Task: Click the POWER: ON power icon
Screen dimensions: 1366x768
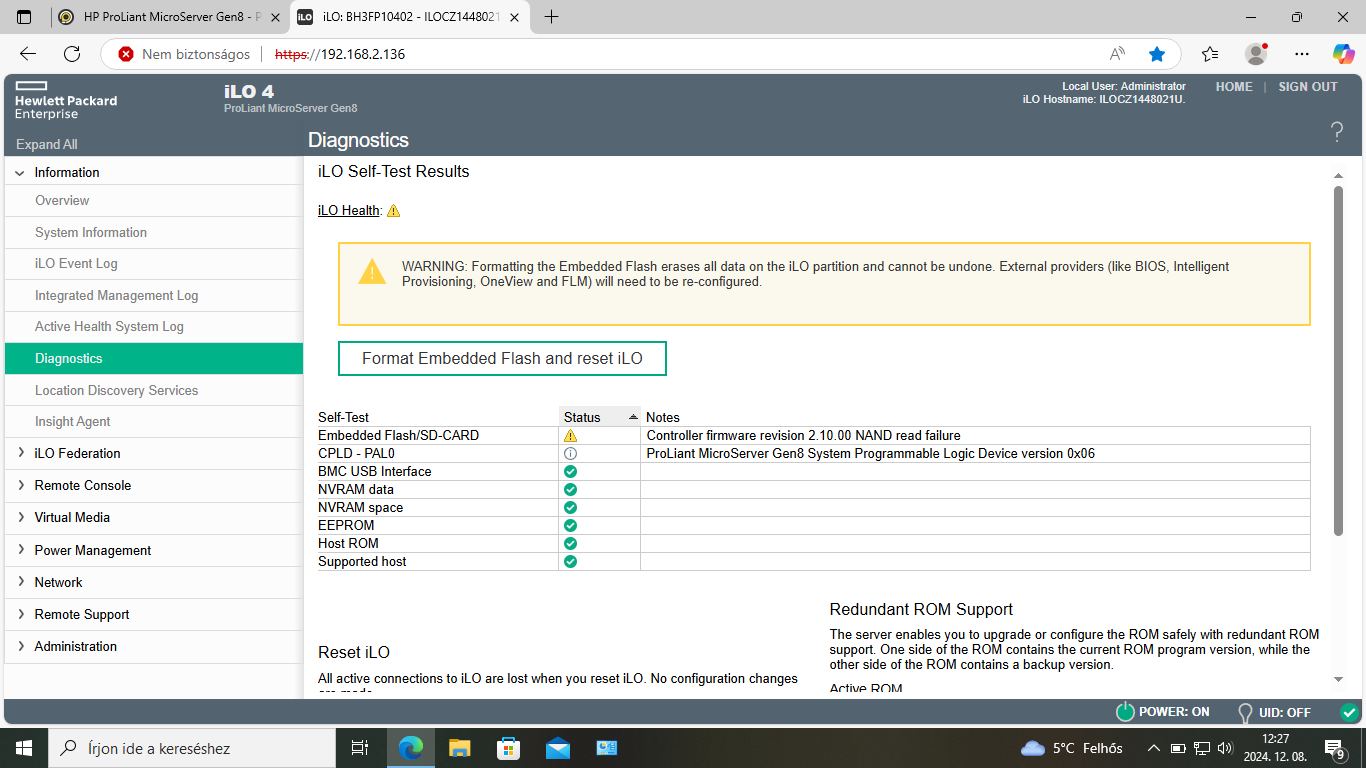Action: click(1125, 712)
